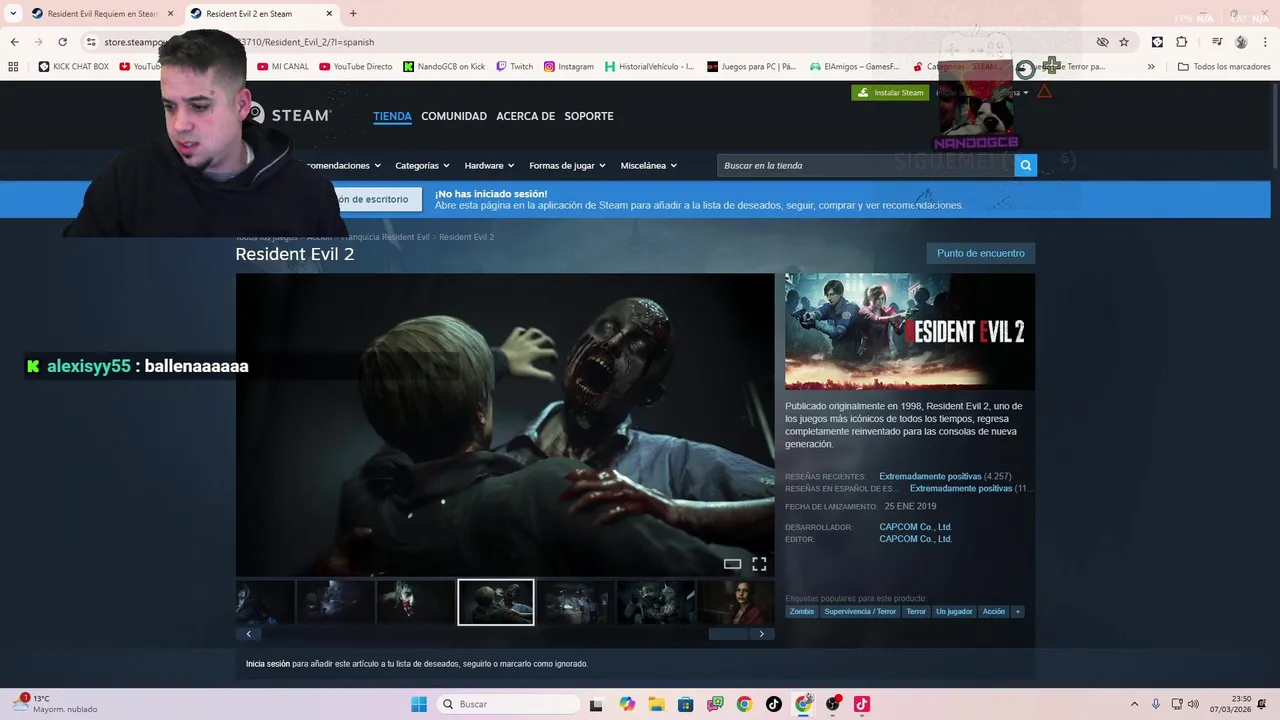Open the black TikTok taskbar icon
Screen dimensions: 1280x720
[x=774, y=704]
